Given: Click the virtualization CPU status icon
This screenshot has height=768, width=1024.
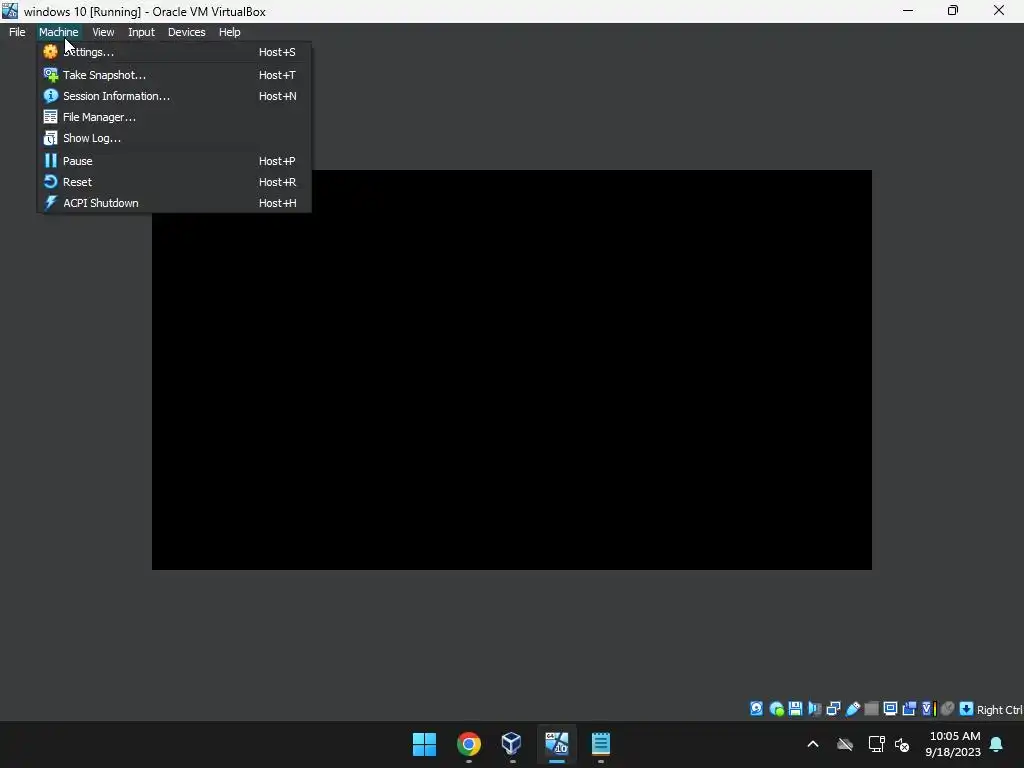Looking at the screenshot, I should click(x=929, y=709).
